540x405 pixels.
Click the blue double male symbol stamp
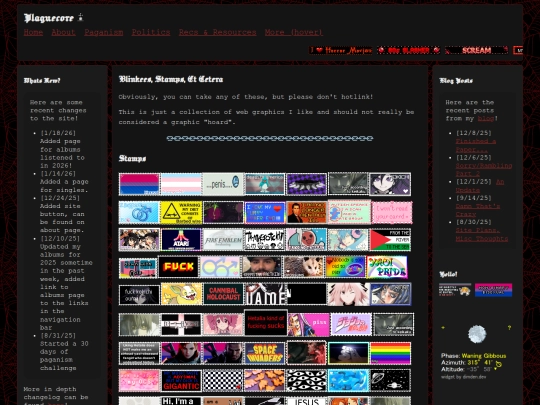pos(139,212)
